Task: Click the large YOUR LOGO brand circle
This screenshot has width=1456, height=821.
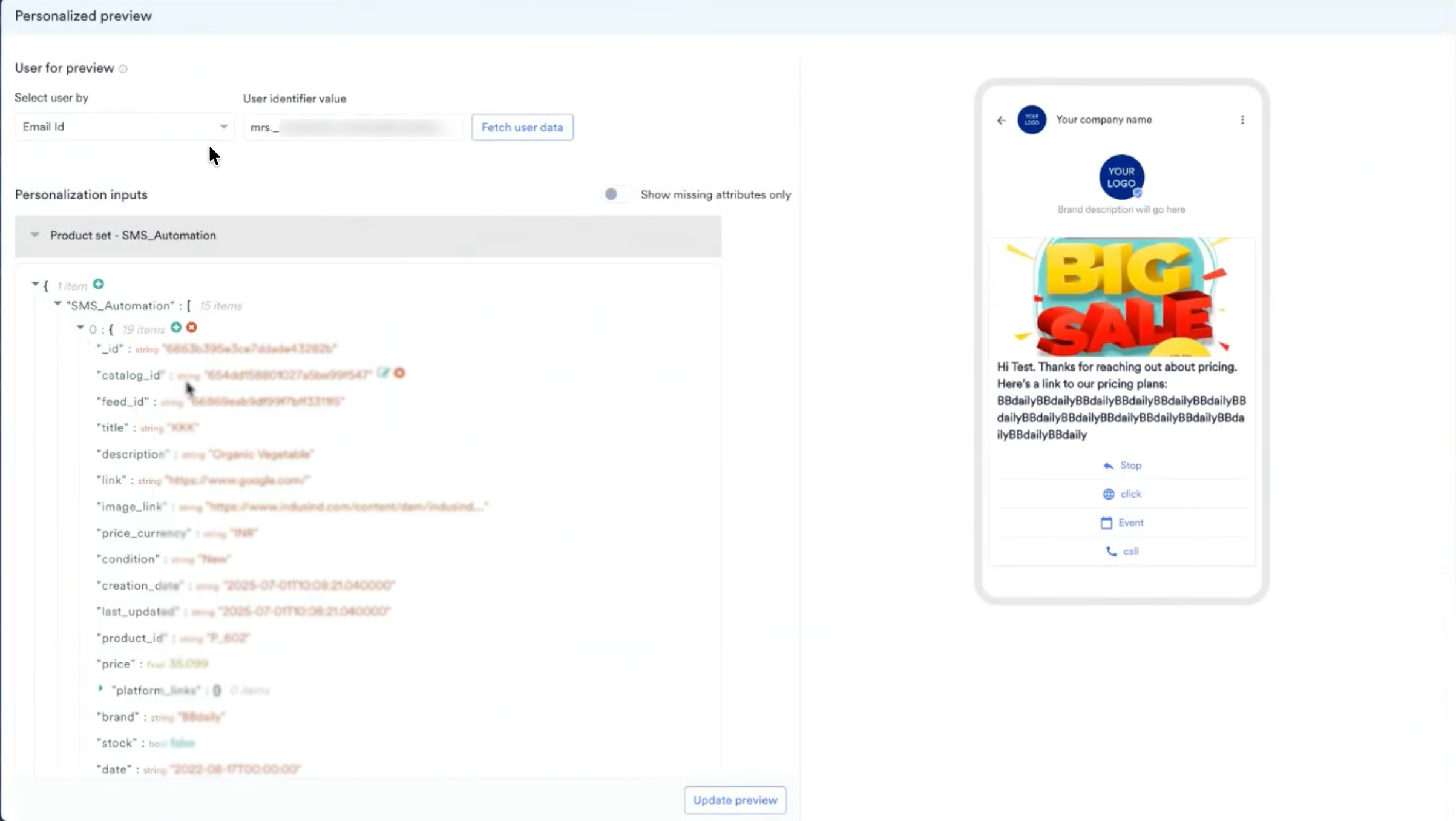Action: [1121, 177]
